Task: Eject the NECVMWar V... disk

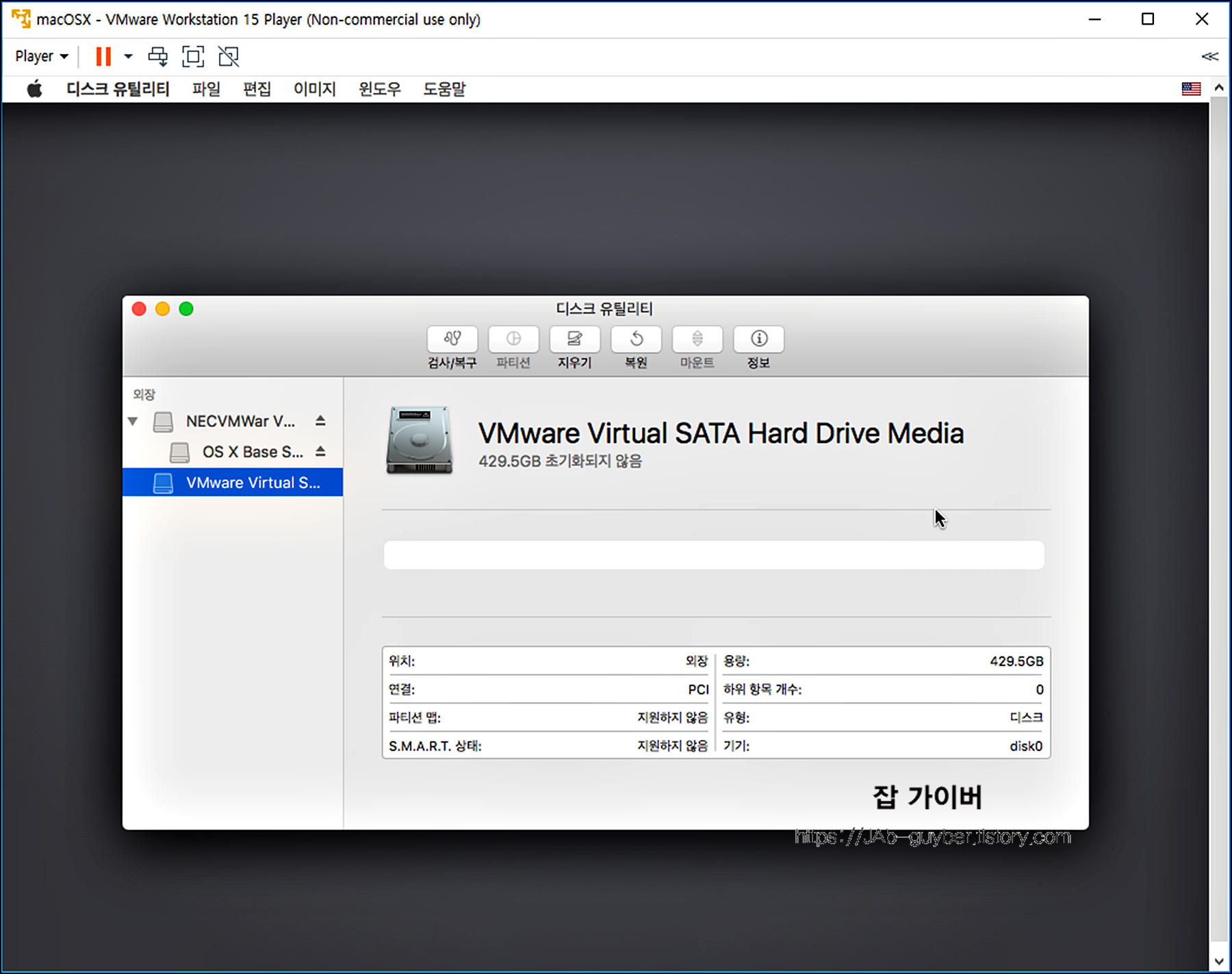Action: (320, 421)
